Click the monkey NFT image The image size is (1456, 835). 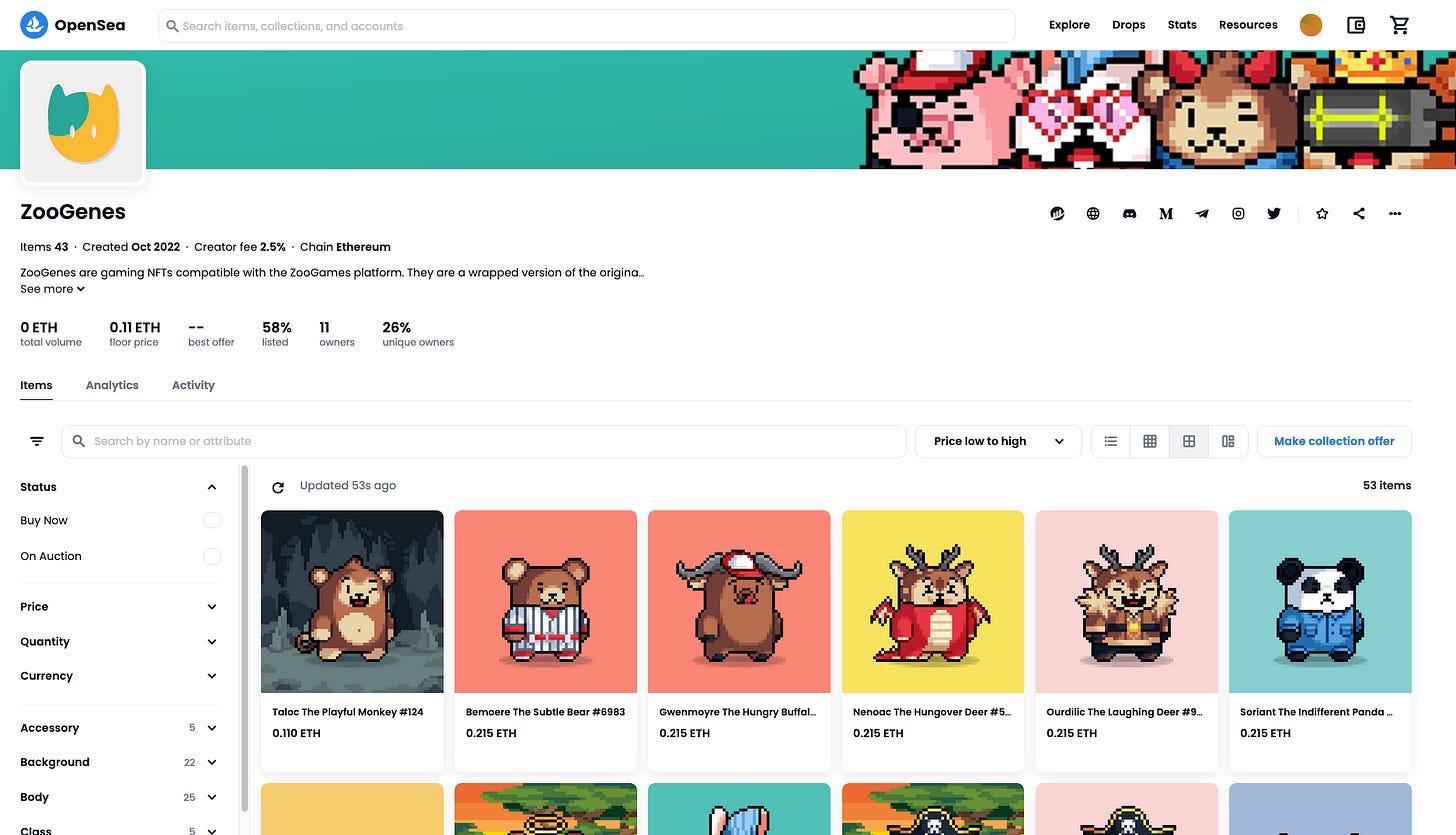pyautogui.click(x=352, y=602)
